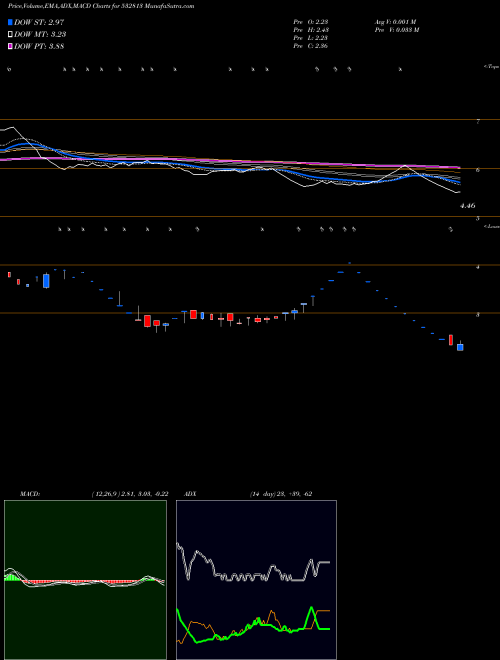500x660 pixels.
Task: Click the 'Pre V: 0.033 M' volume text
Action: [x=396, y=30]
